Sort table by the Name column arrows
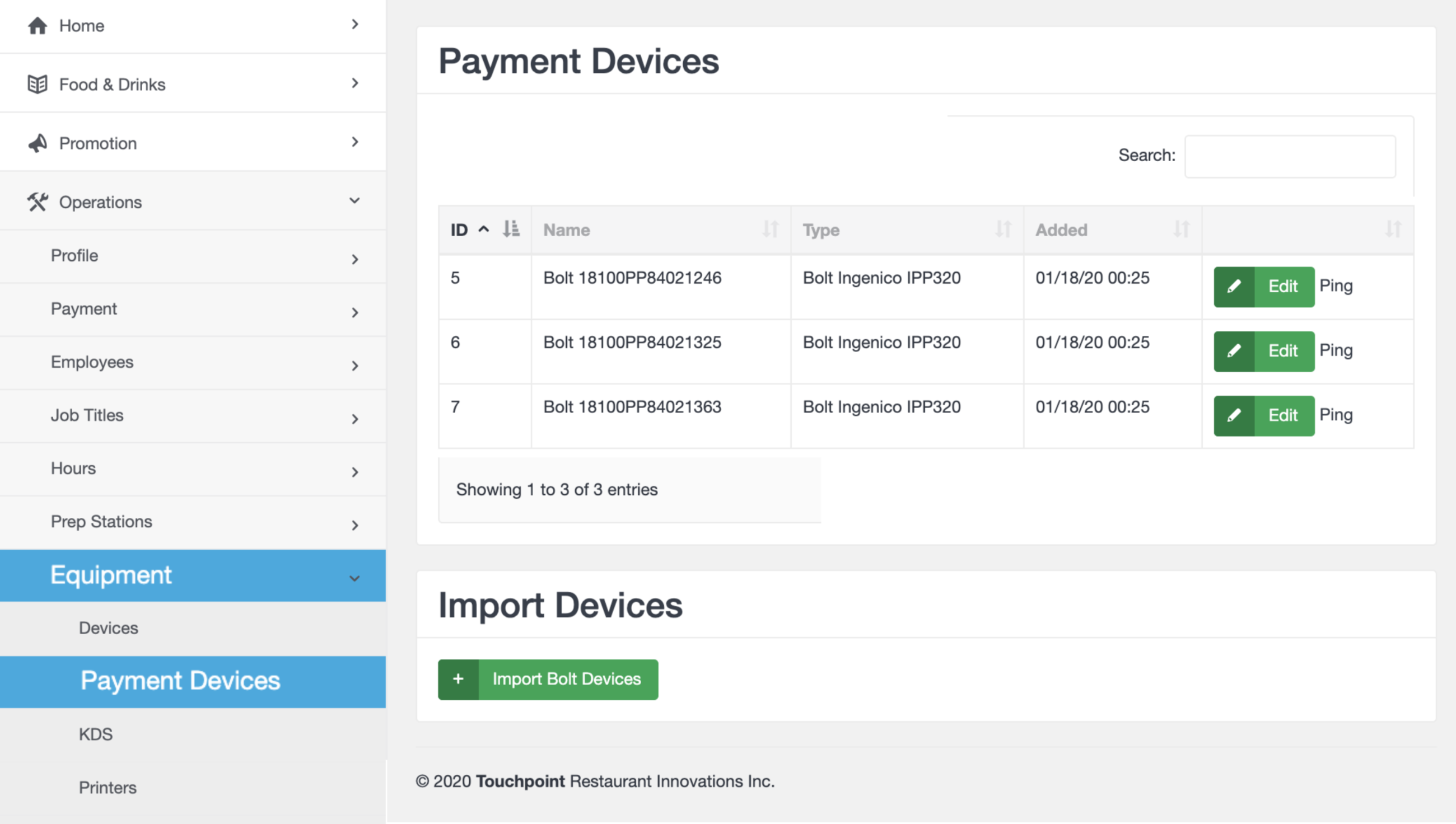Viewport: 1456px width, 824px height. [x=770, y=229]
